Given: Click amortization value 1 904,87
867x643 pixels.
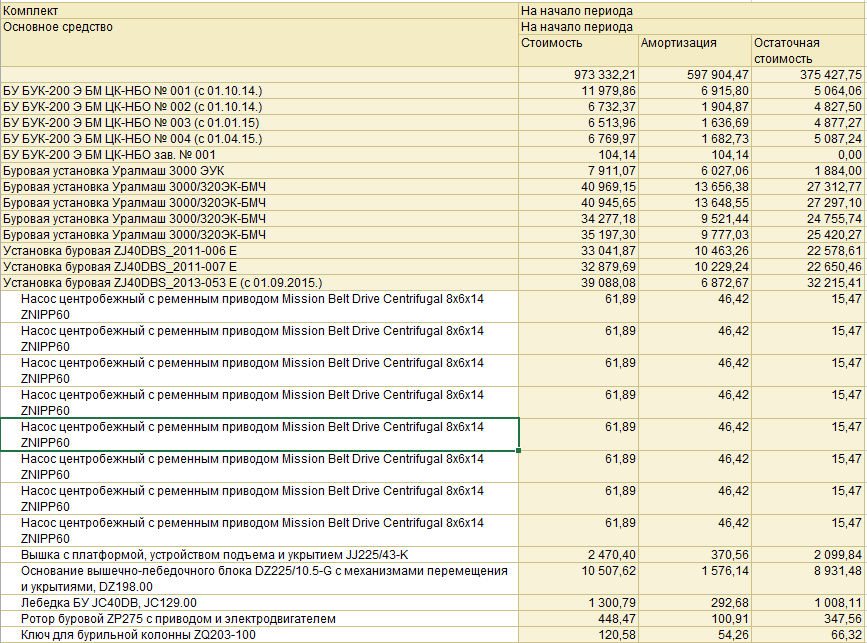Looking at the screenshot, I should pos(694,107).
